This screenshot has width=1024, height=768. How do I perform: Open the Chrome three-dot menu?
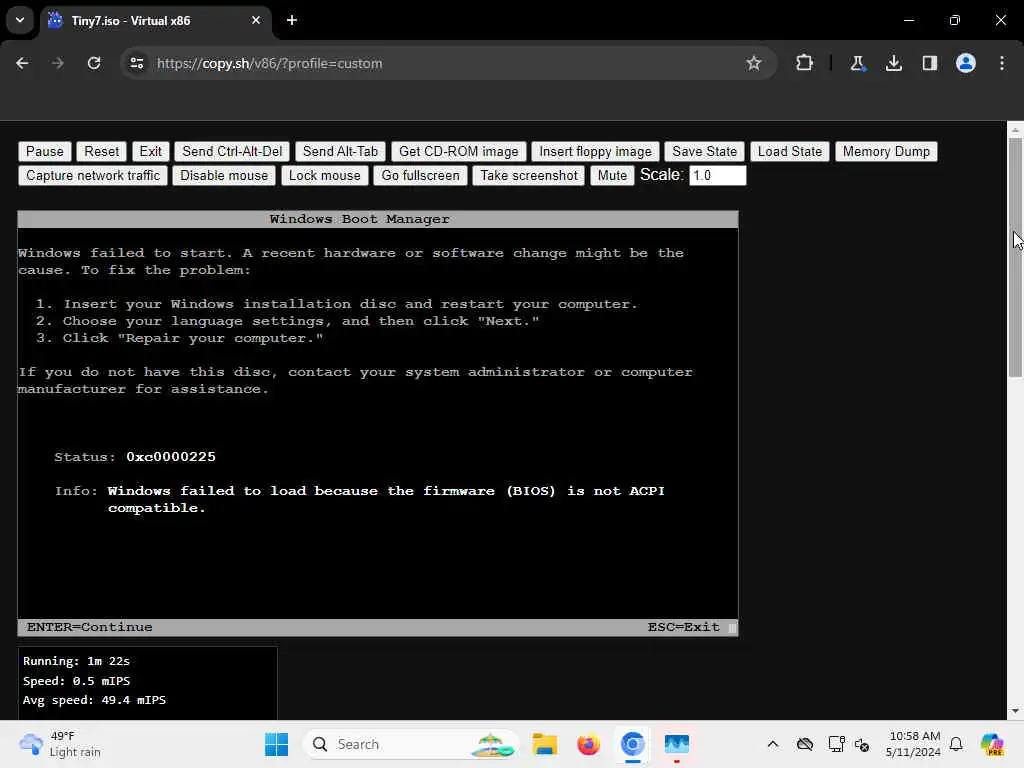pos(1002,63)
